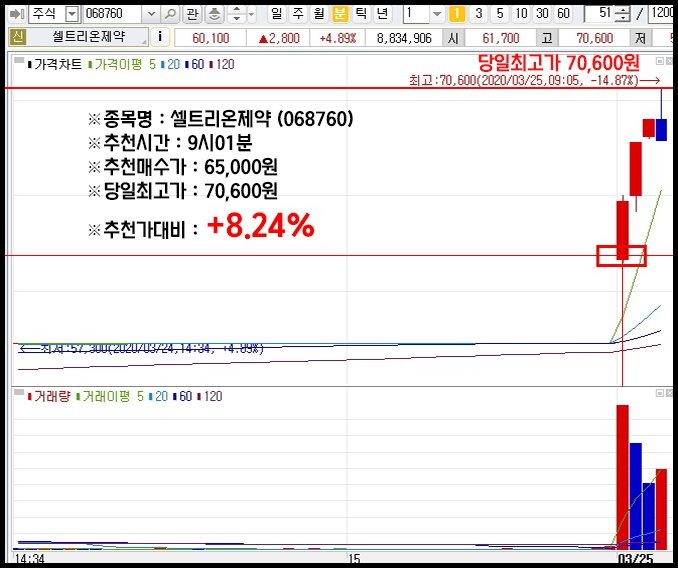This screenshot has width=678, height=568.
Task: Select the 분 minute chart tab
Action: tap(340, 14)
